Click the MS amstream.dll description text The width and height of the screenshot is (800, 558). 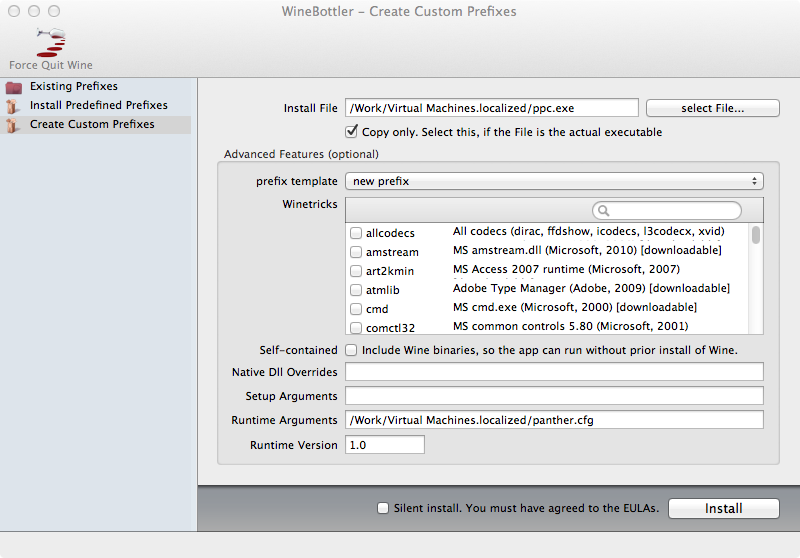[x=587, y=250]
